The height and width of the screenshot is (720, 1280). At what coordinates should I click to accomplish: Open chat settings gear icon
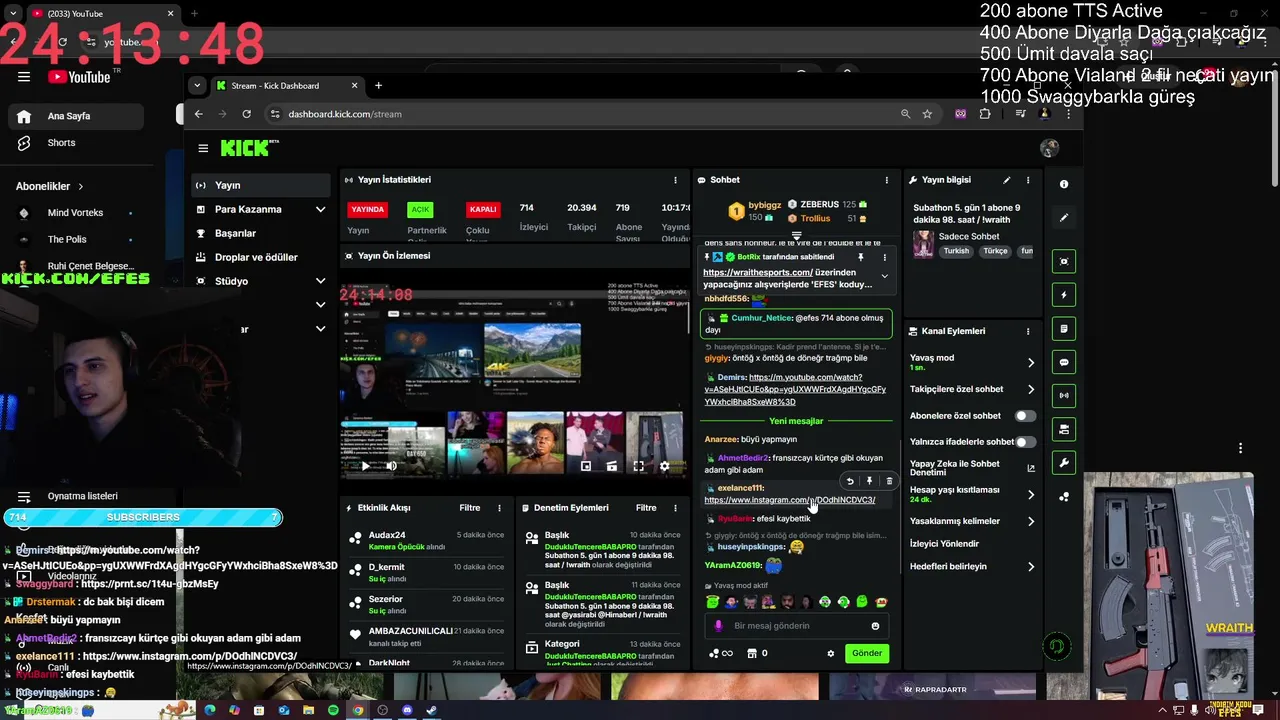[830, 653]
